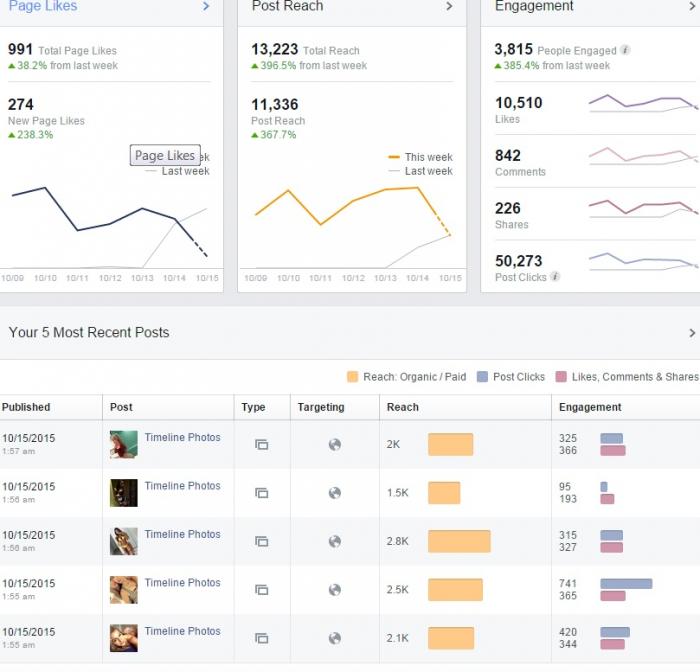Open Timeline Photos link of the 2K reach post
Viewport: 700px width, 672px height.
click(x=183, y=437)
